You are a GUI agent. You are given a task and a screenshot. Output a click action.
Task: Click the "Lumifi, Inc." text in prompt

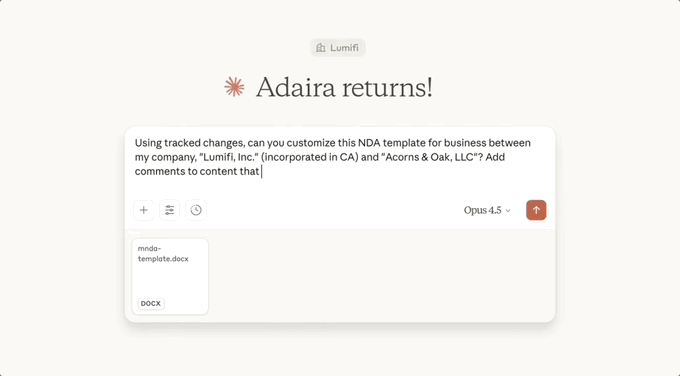click(229, 157)
